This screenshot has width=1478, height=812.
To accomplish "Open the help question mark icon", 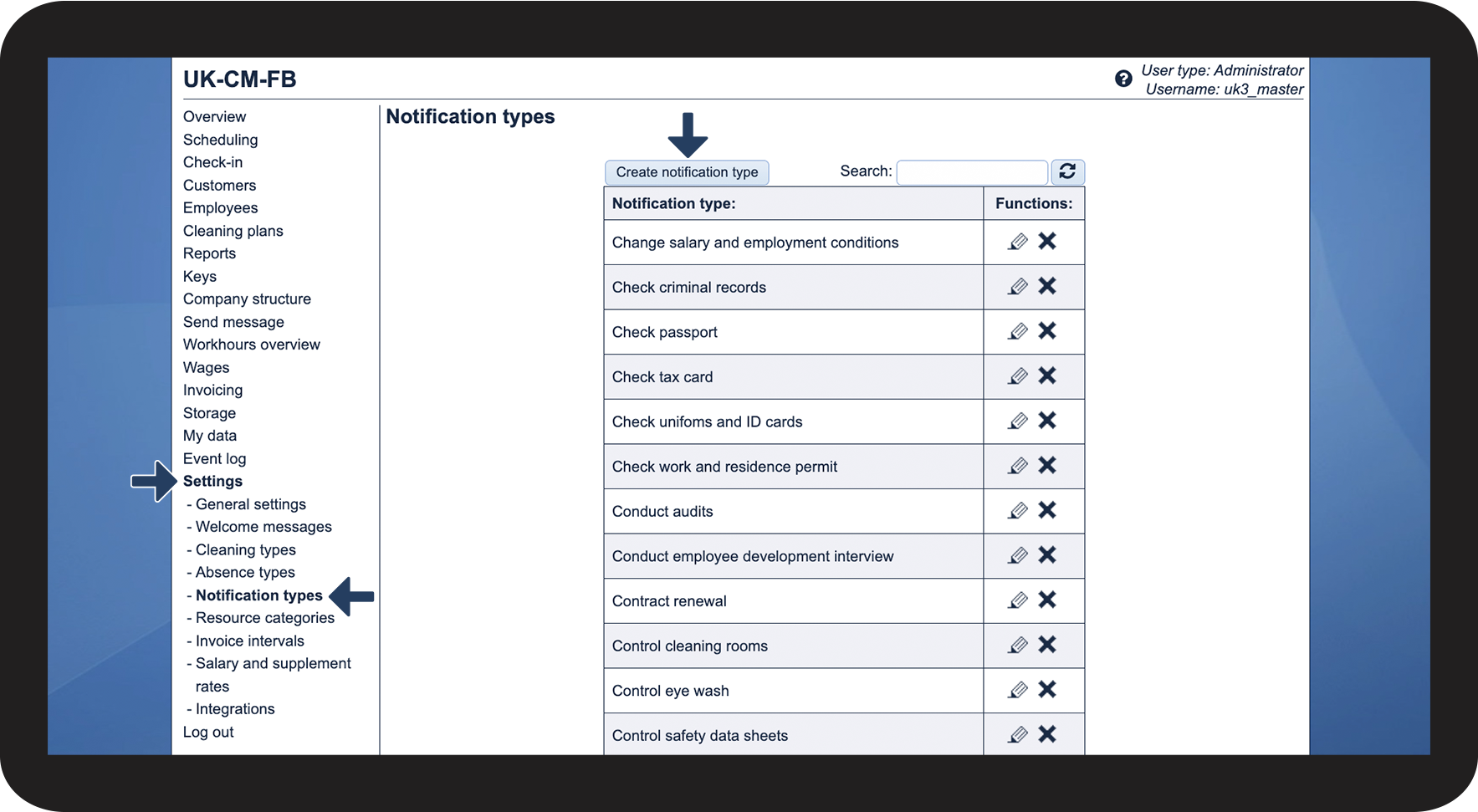I will [1123, 79].
